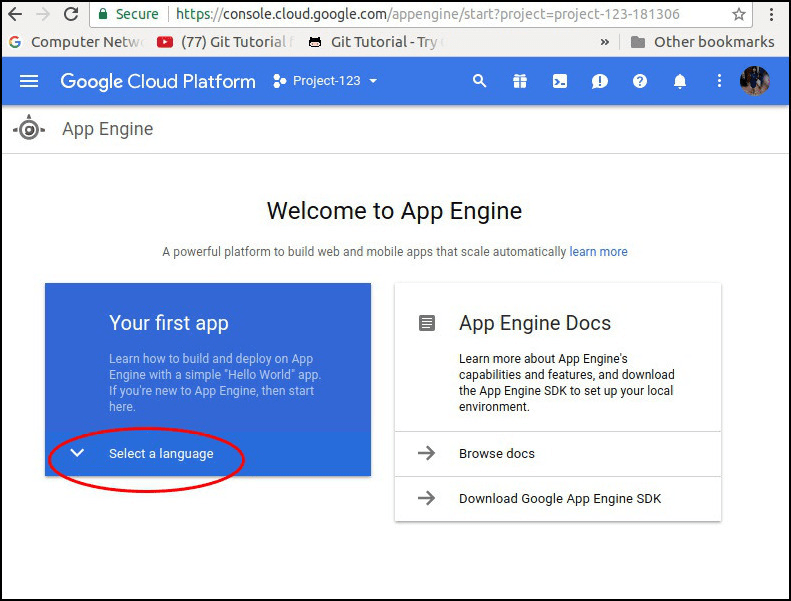Click the Your first app heading
The width and height of the screenshot is (791, 601).
168,323
